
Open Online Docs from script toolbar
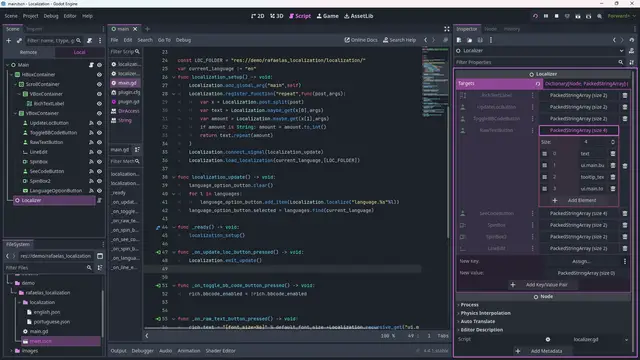(361, 40)
